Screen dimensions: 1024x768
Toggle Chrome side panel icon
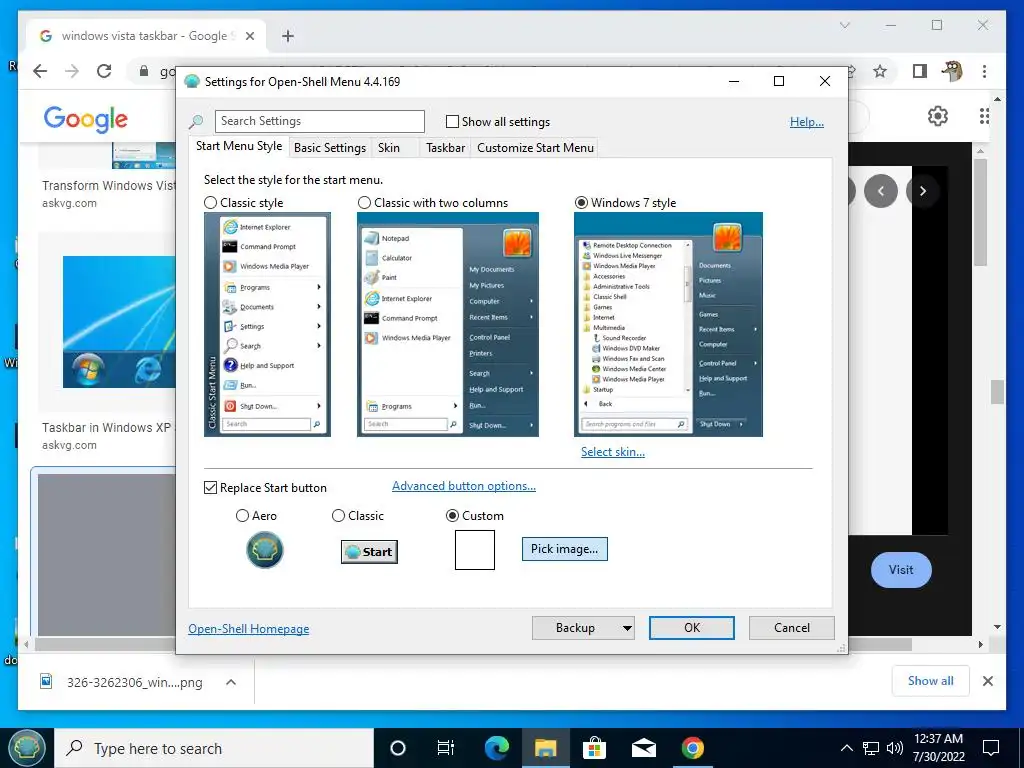(x=920, y=71)
